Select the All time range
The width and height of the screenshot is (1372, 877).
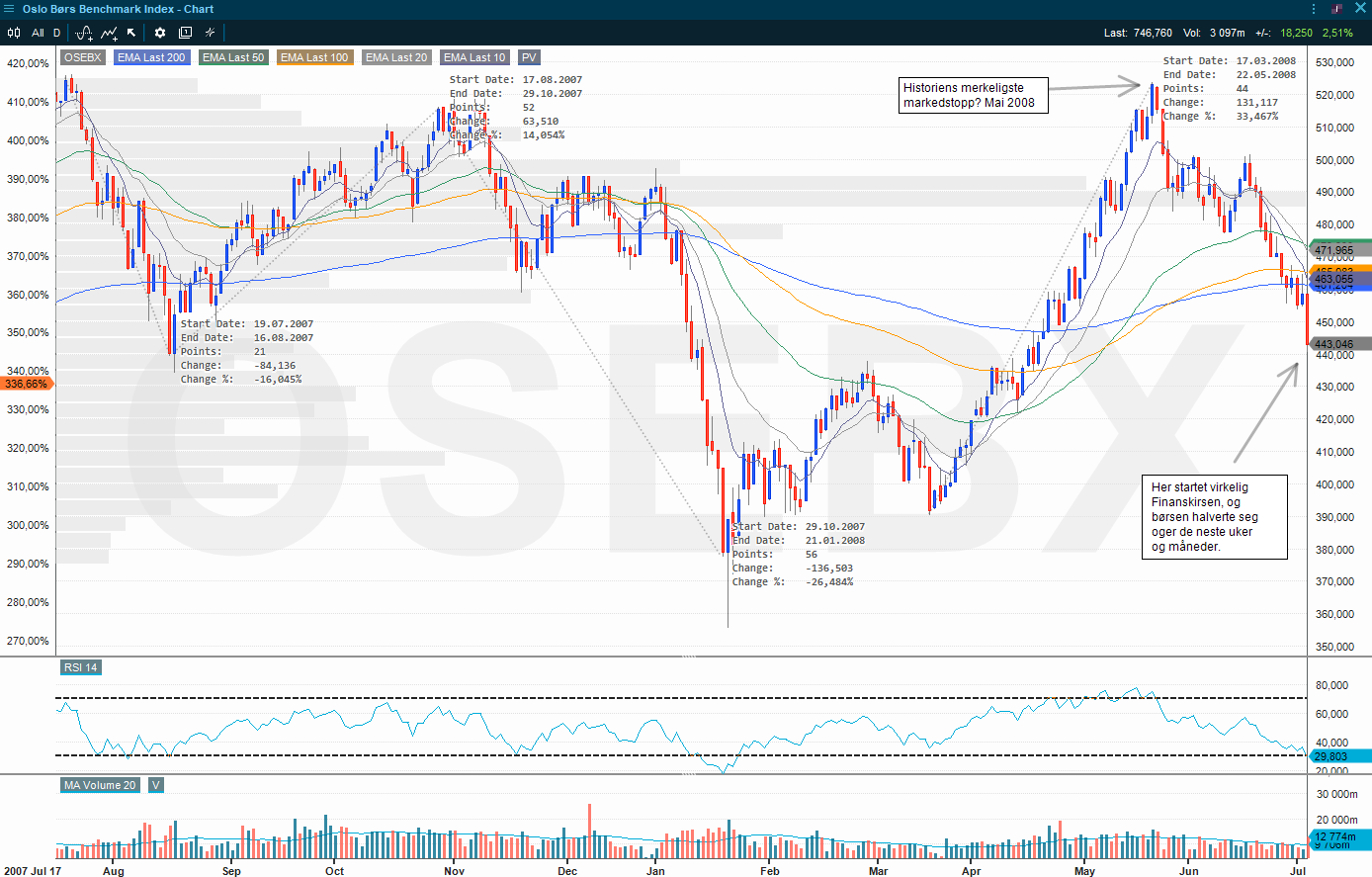[38, 33]
